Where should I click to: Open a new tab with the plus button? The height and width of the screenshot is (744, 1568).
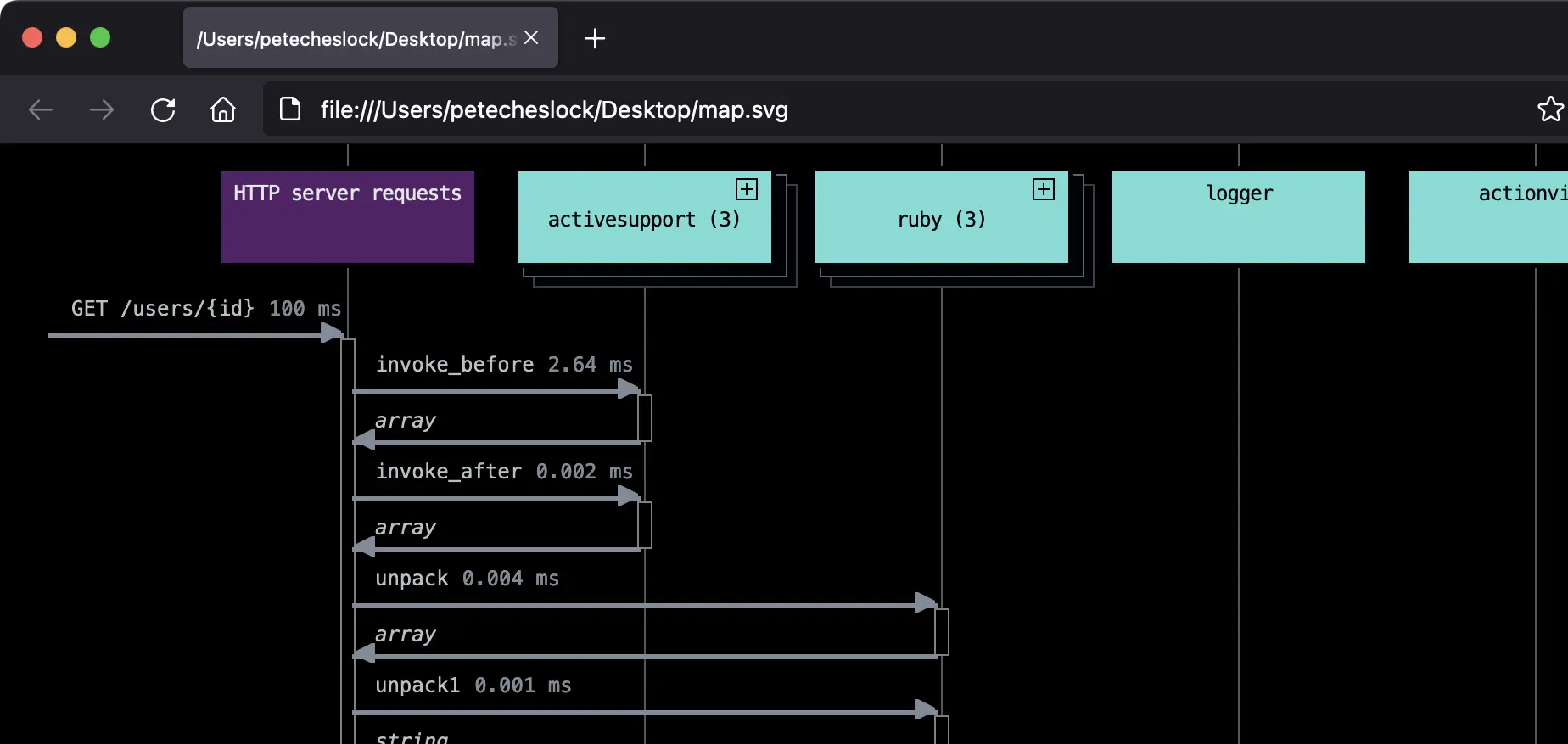click(x=595, y=38)
